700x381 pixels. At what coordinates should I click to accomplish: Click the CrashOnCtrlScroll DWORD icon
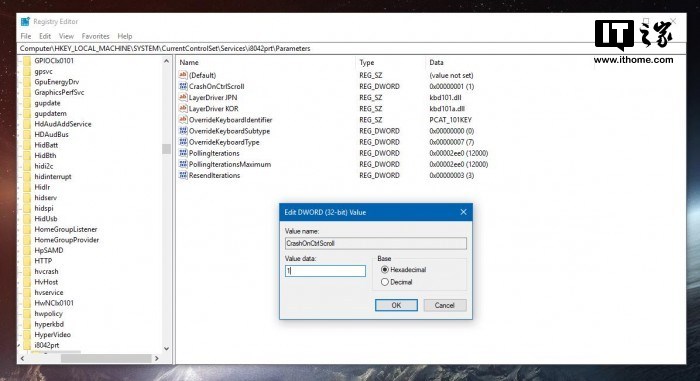point(183,86)
